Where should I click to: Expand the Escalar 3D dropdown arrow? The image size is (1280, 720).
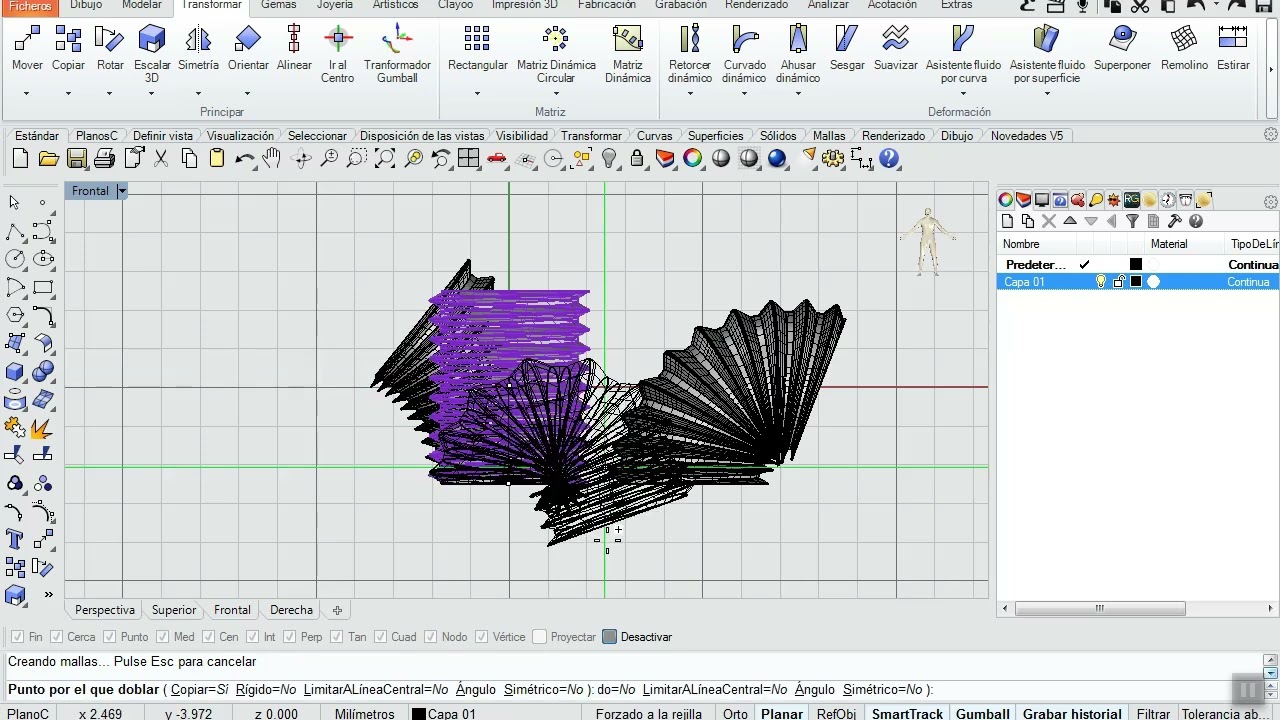152,94
